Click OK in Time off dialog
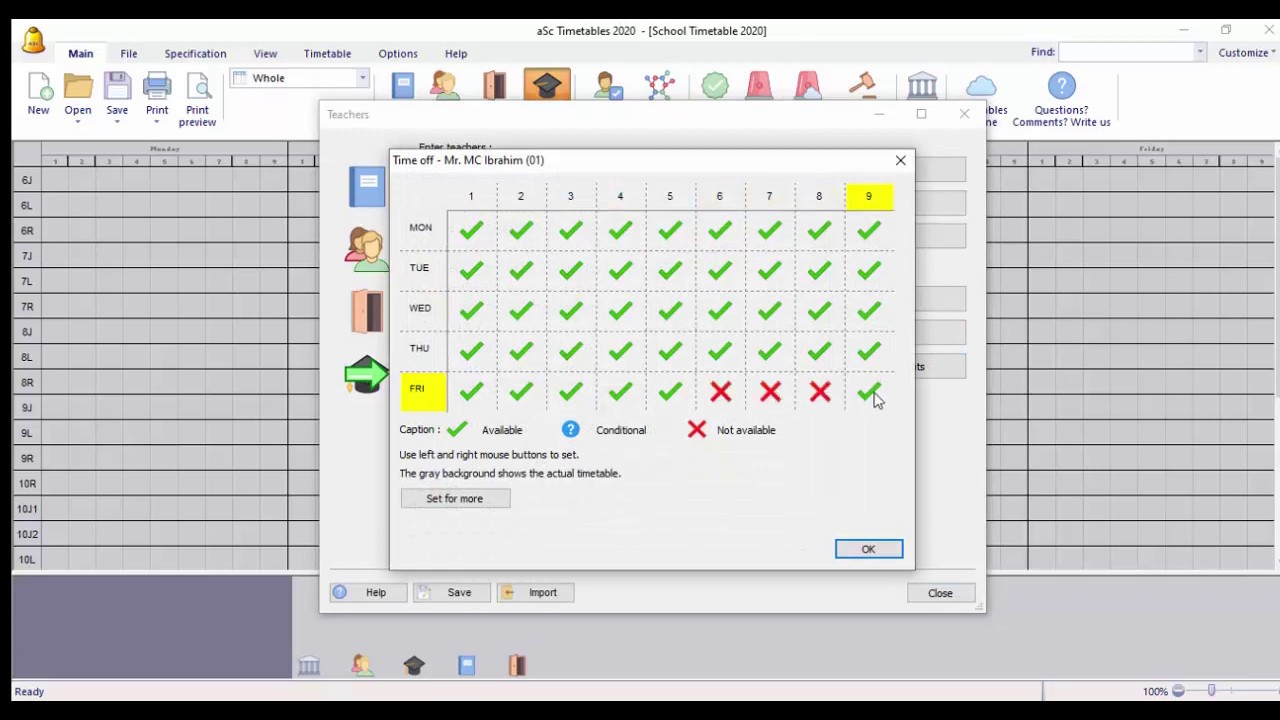This screenshot has height=720, width=1280. [x=868, y=549]
